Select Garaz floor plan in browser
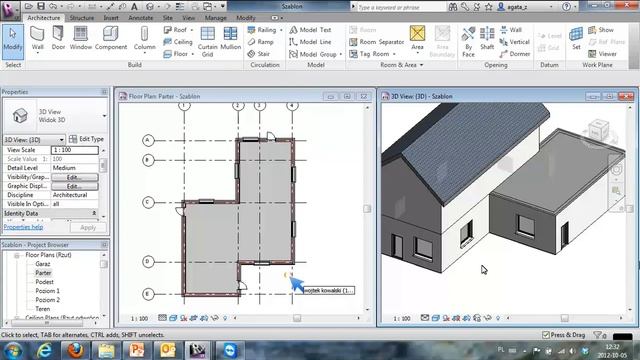This screenshot has height=360, width=640. pyautogui.click(x=42, y=264)
